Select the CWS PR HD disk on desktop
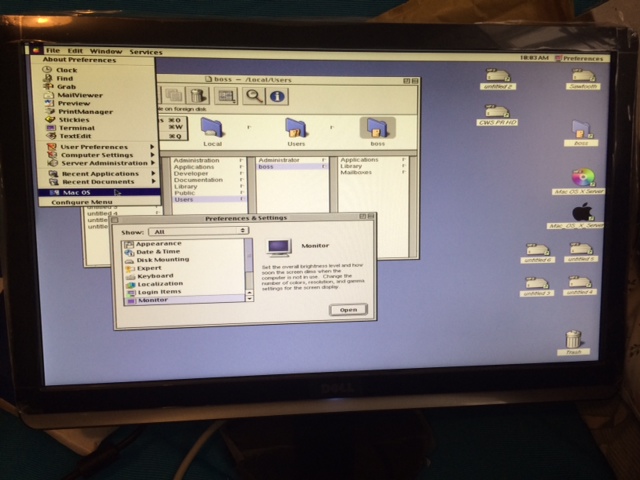The image size is (640, 480). click(497, 115)
